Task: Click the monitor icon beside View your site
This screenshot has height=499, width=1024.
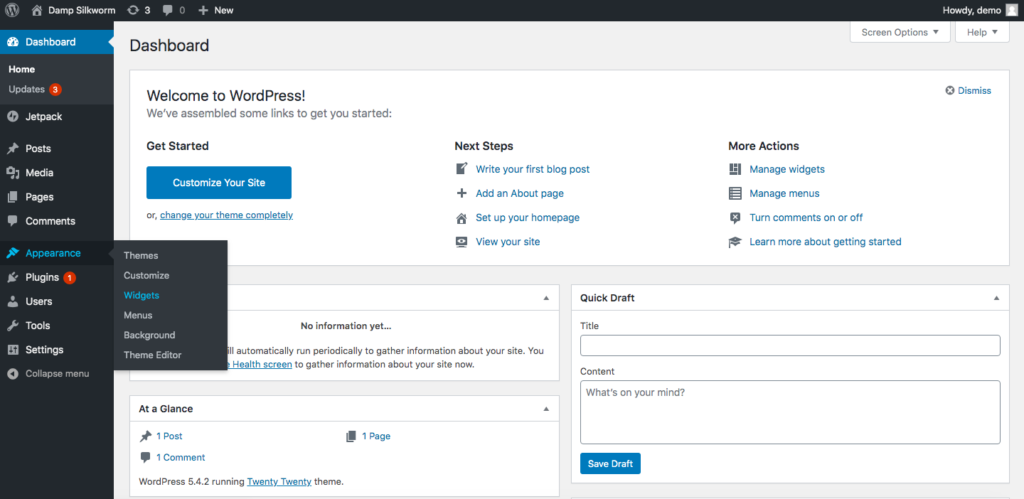Action: coord(462,242)
